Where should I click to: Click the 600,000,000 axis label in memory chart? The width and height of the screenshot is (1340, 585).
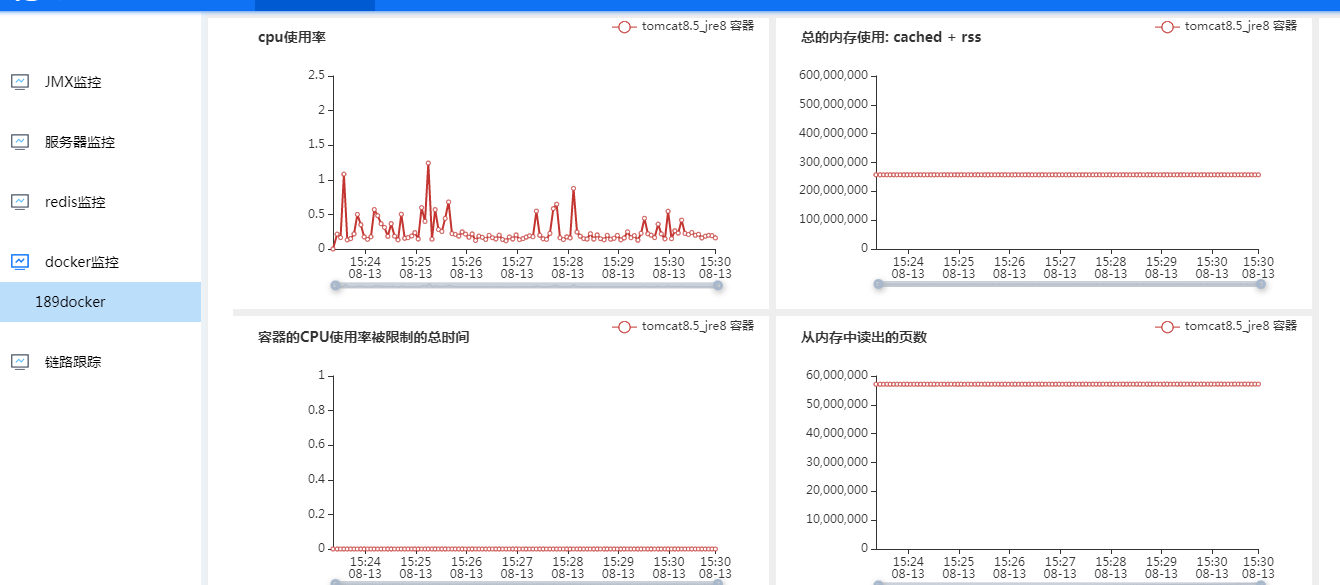click(x=836, y=75)
